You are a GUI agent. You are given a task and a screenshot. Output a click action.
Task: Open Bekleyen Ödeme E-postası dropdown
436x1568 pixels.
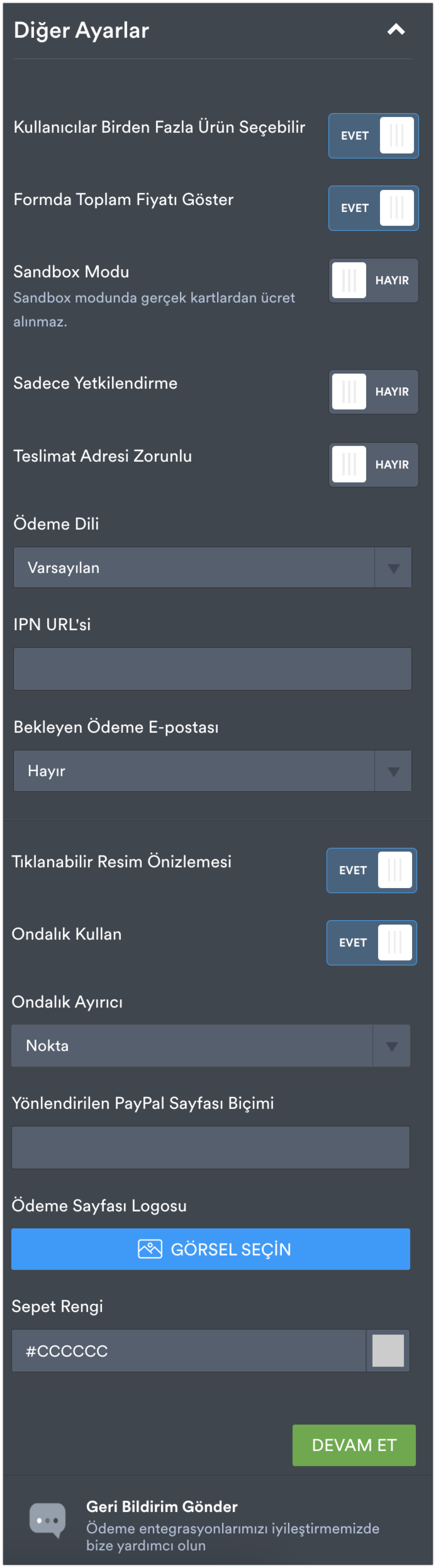pos(212,770)
